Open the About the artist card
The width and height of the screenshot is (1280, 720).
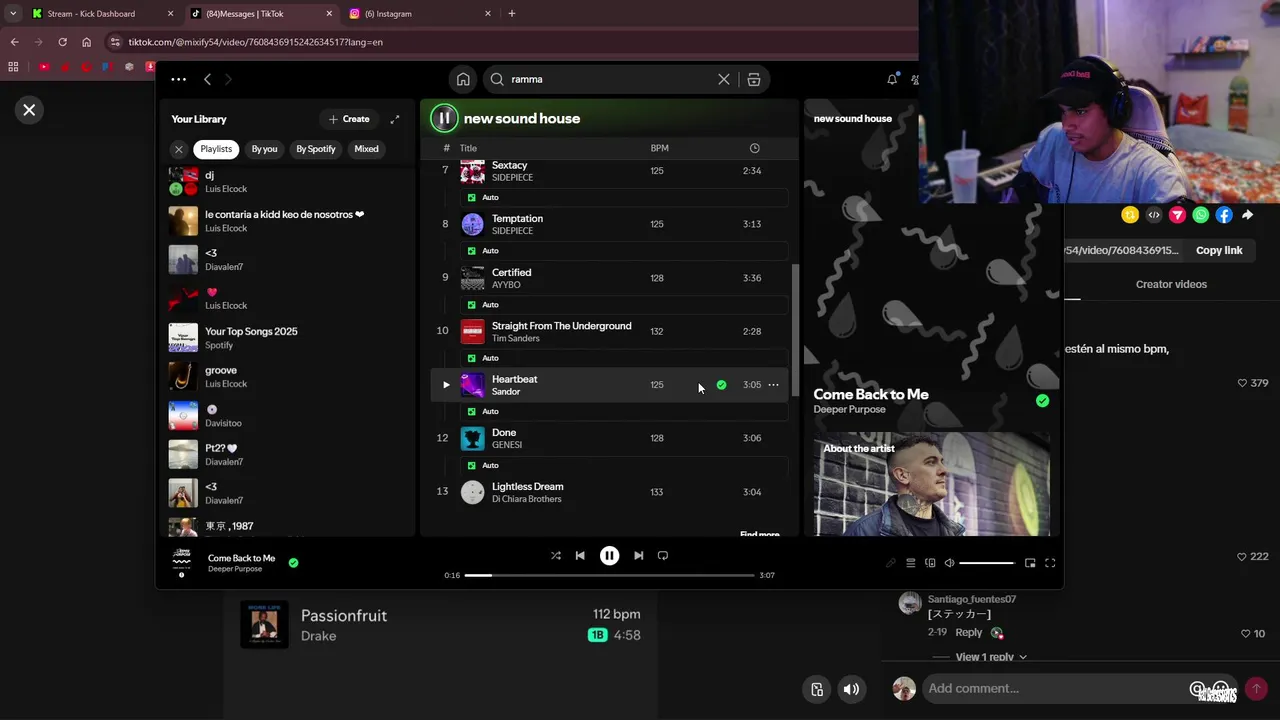tap(932, 485)
